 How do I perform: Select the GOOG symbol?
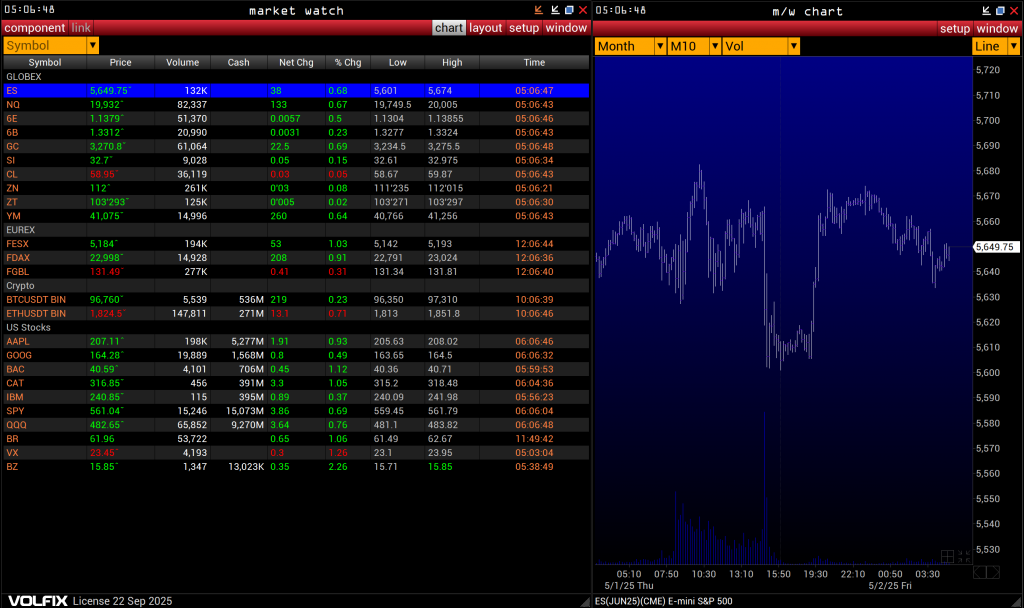19,355
